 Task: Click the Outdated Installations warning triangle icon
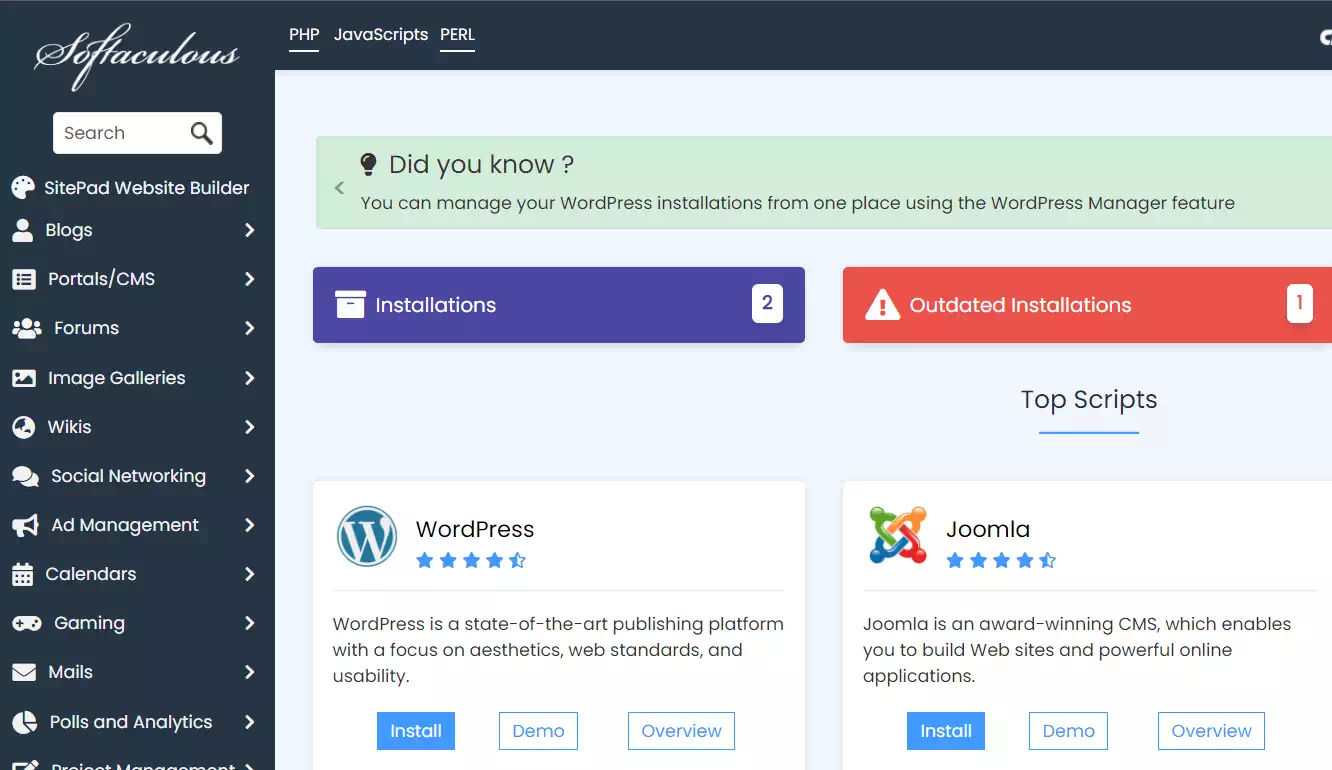[x=882, y=305]
